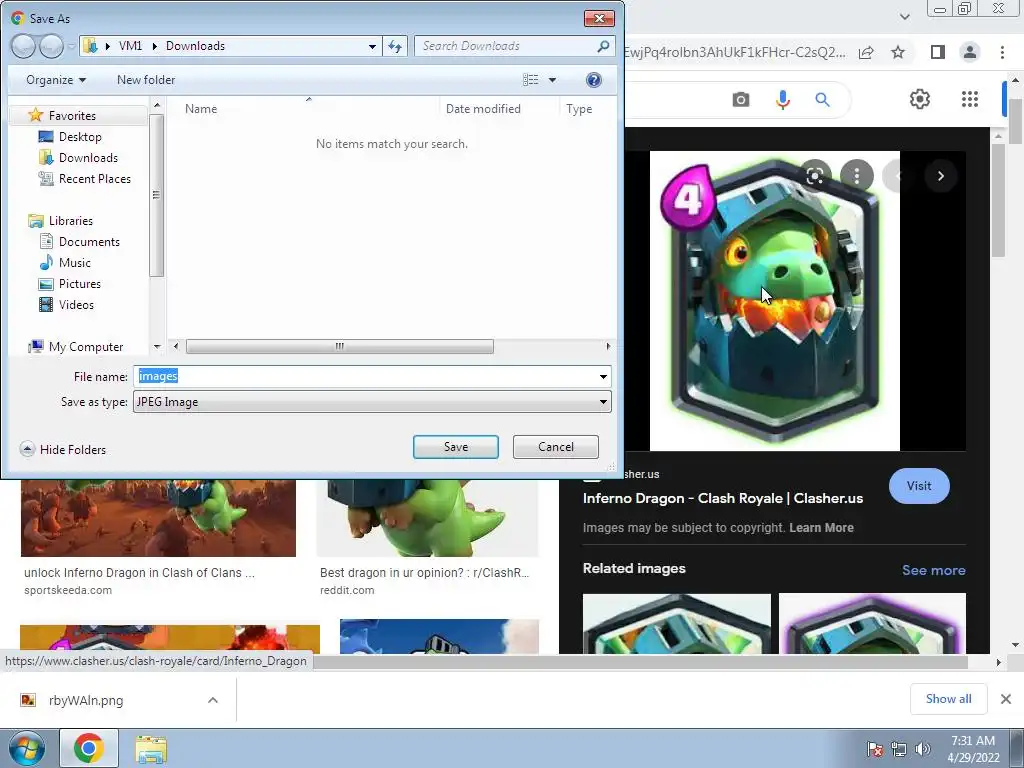Sort by the Date modified column header
1024x768 pixels.
(483, 109)
